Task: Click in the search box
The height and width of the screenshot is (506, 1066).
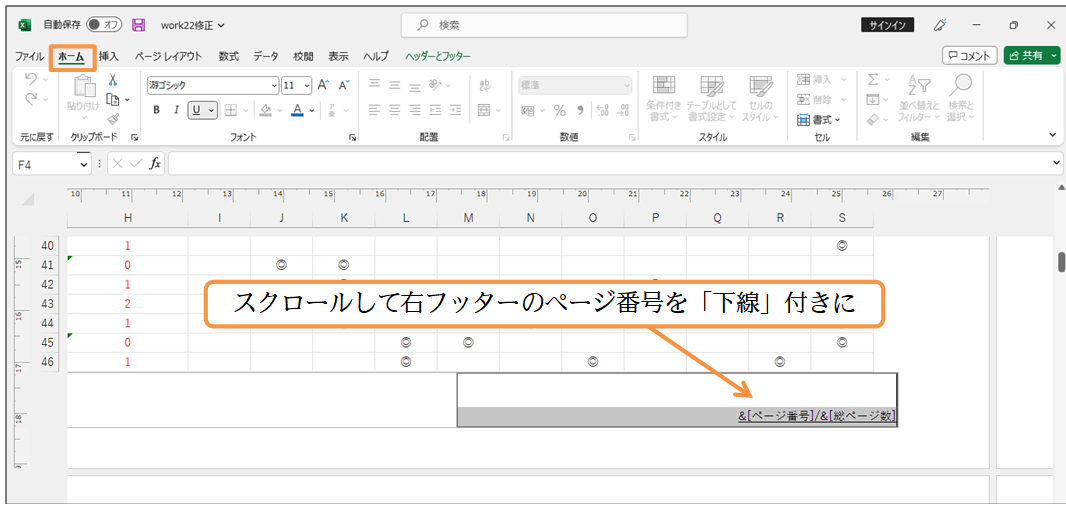Action: click(x=544, y=25)
